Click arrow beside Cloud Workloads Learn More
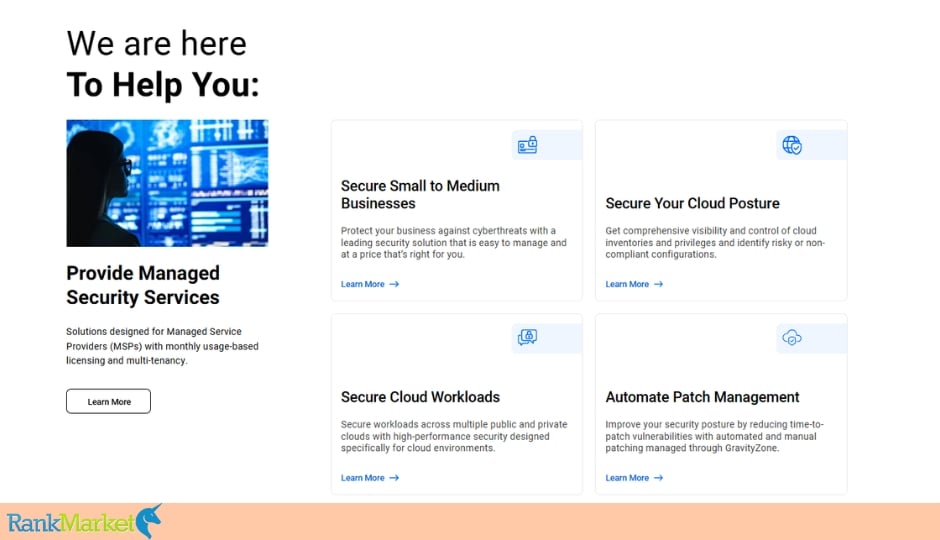Viewport: 940px width, 540px height. [x=394, y=478]
